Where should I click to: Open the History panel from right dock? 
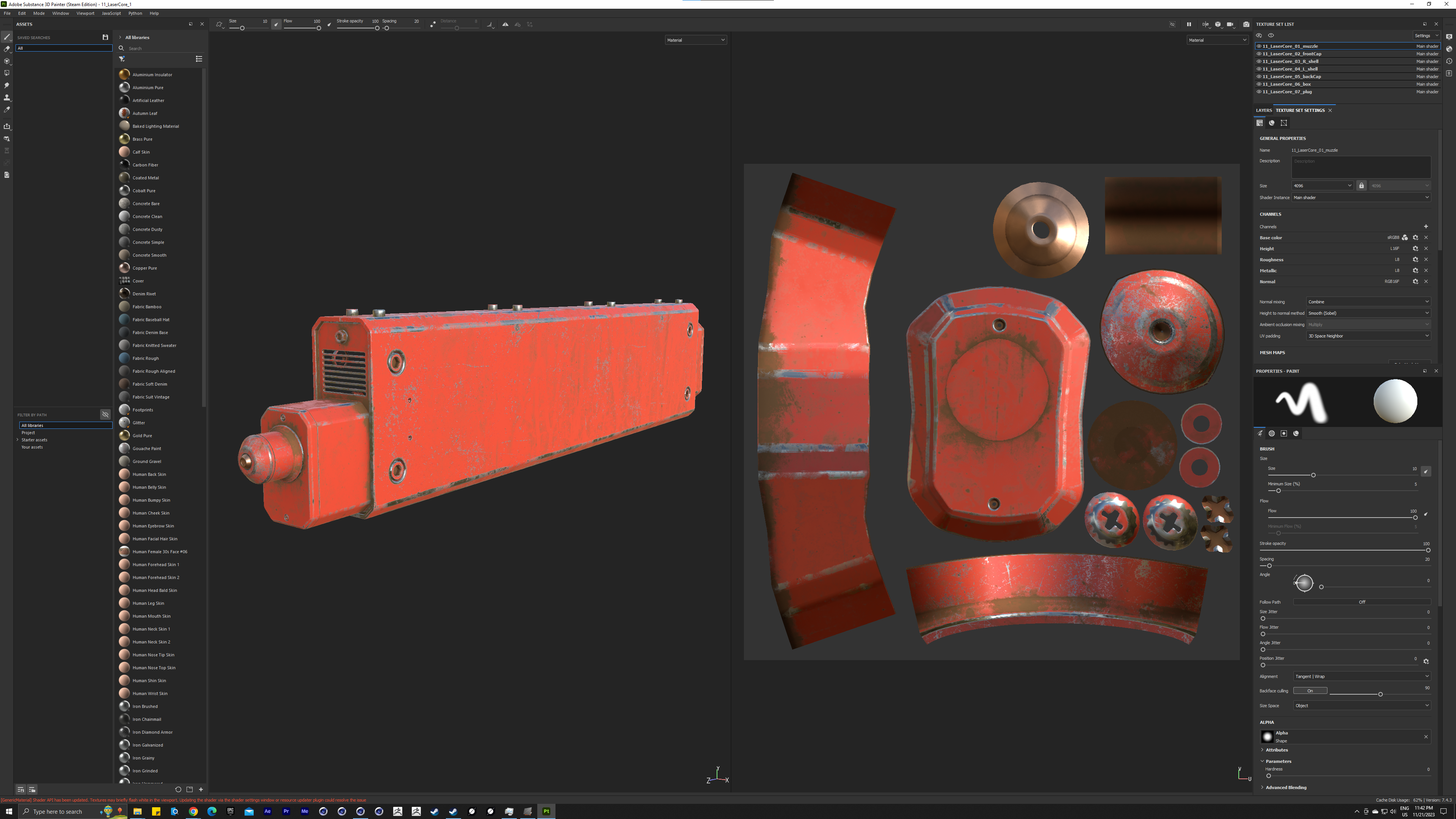pyautogui.click(x=1449, y=61)
